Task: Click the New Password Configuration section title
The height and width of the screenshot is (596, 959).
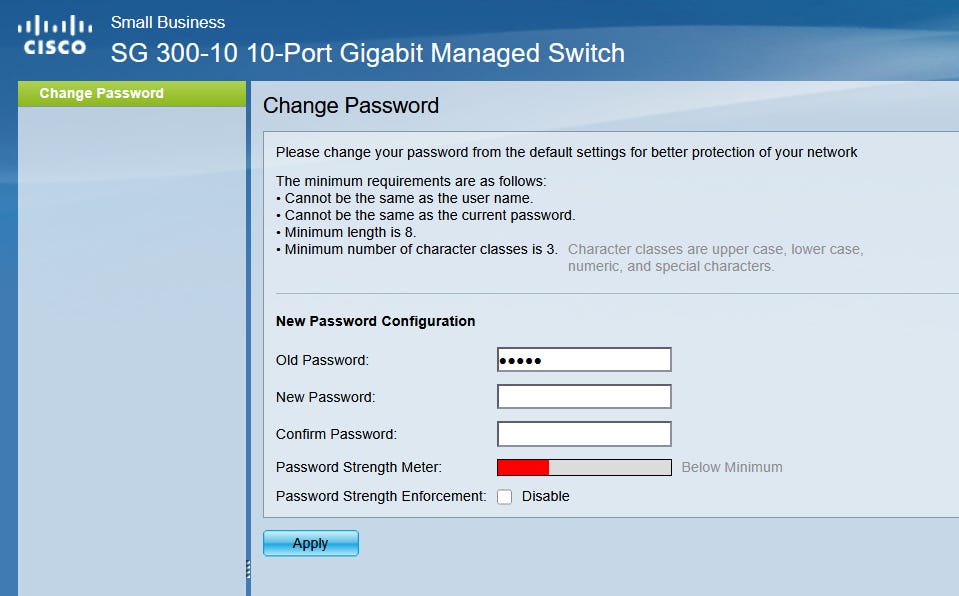Action: (x=375, y=321)
